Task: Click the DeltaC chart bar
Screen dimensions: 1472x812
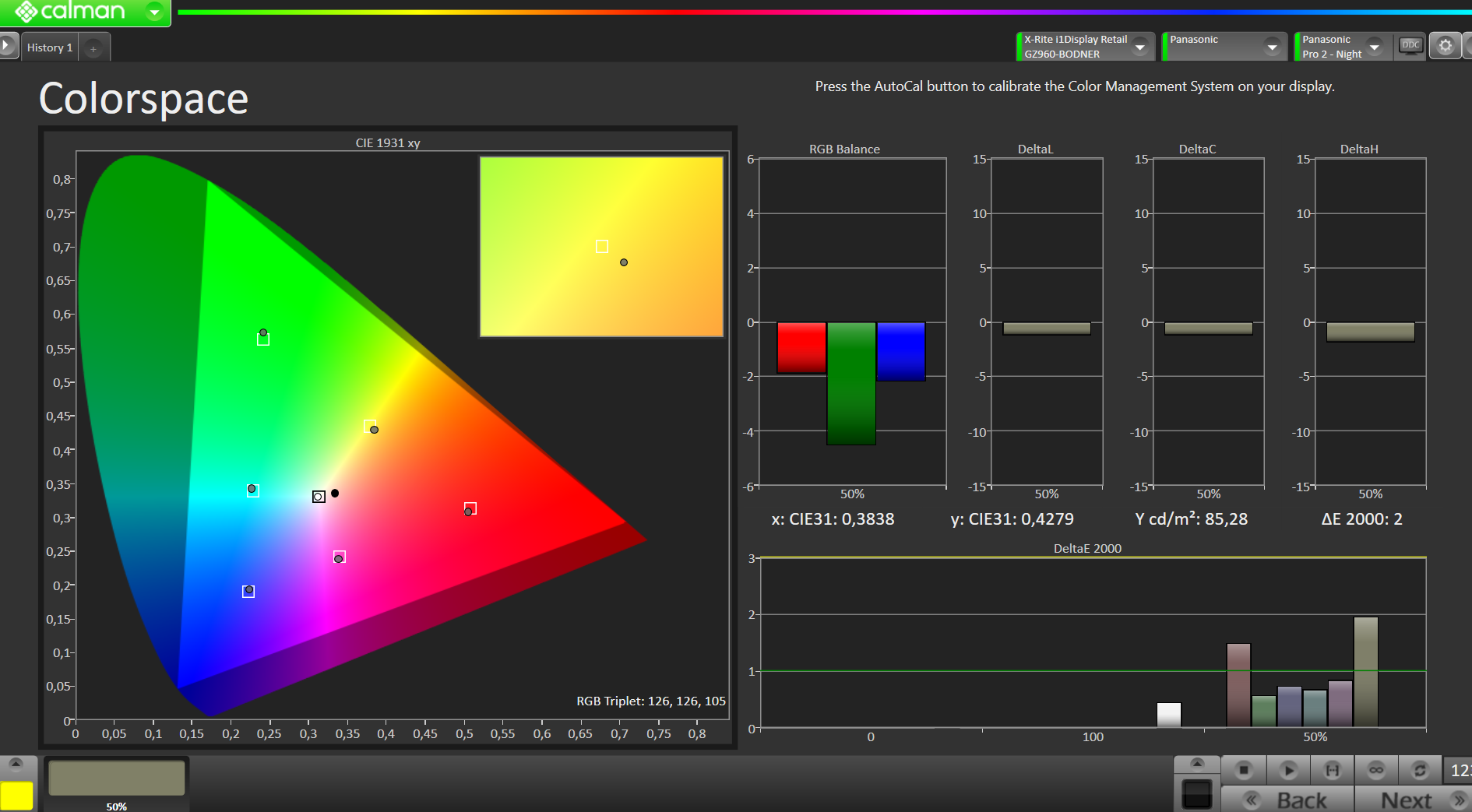Action: tap(1209, 329)
